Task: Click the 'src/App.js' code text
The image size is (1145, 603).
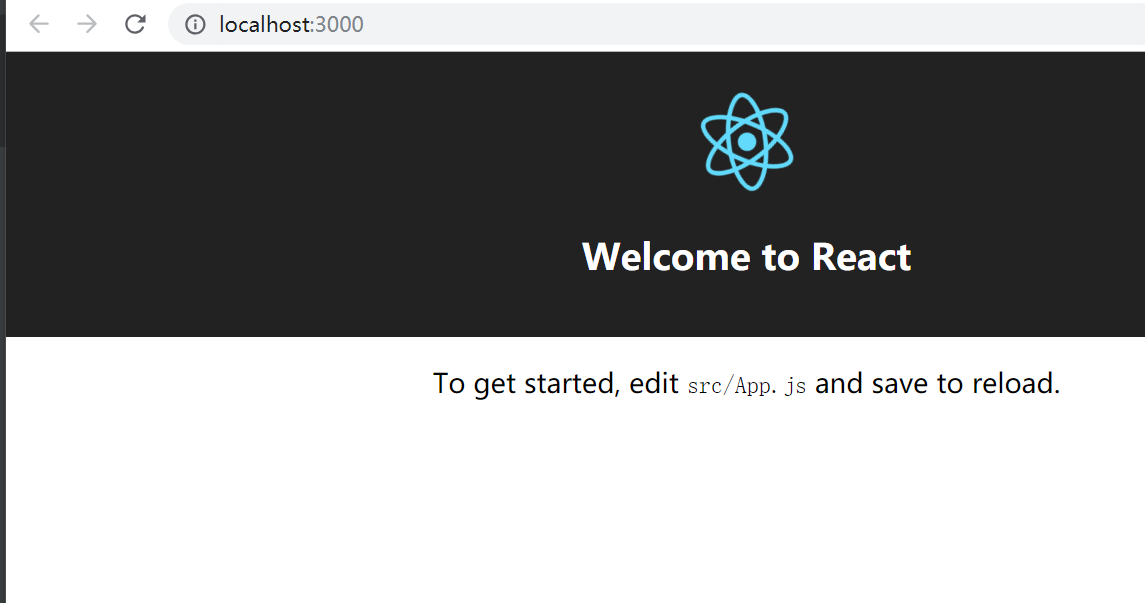Action: tap(746, 385)
